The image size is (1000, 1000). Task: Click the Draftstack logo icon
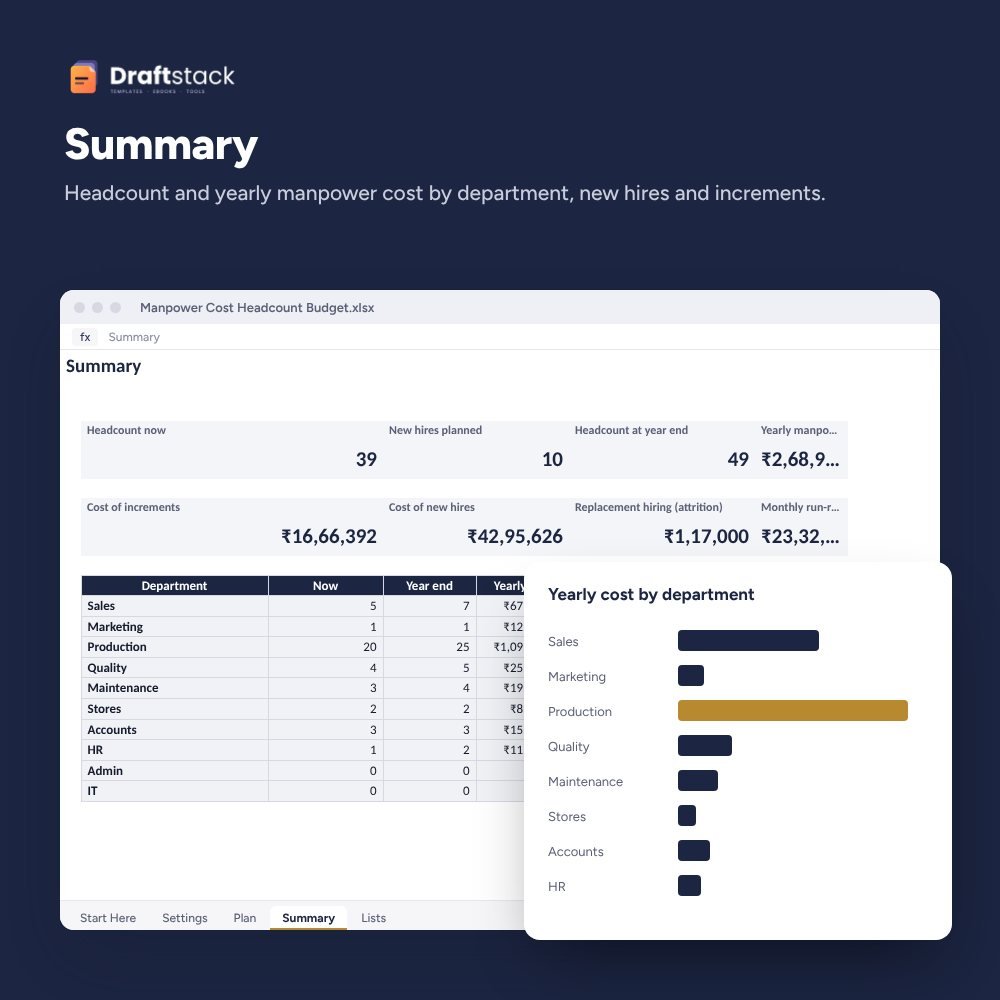(84, 77)
